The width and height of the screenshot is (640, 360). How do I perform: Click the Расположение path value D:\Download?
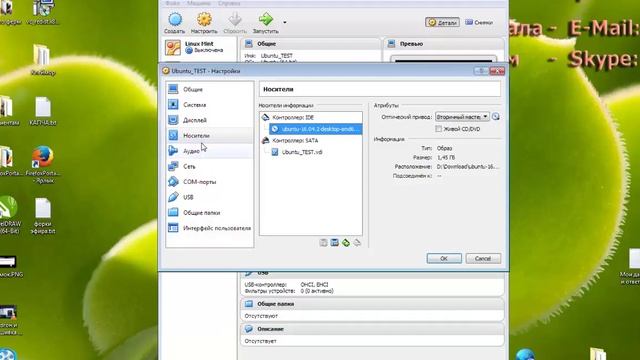click(x=467, y=167)
